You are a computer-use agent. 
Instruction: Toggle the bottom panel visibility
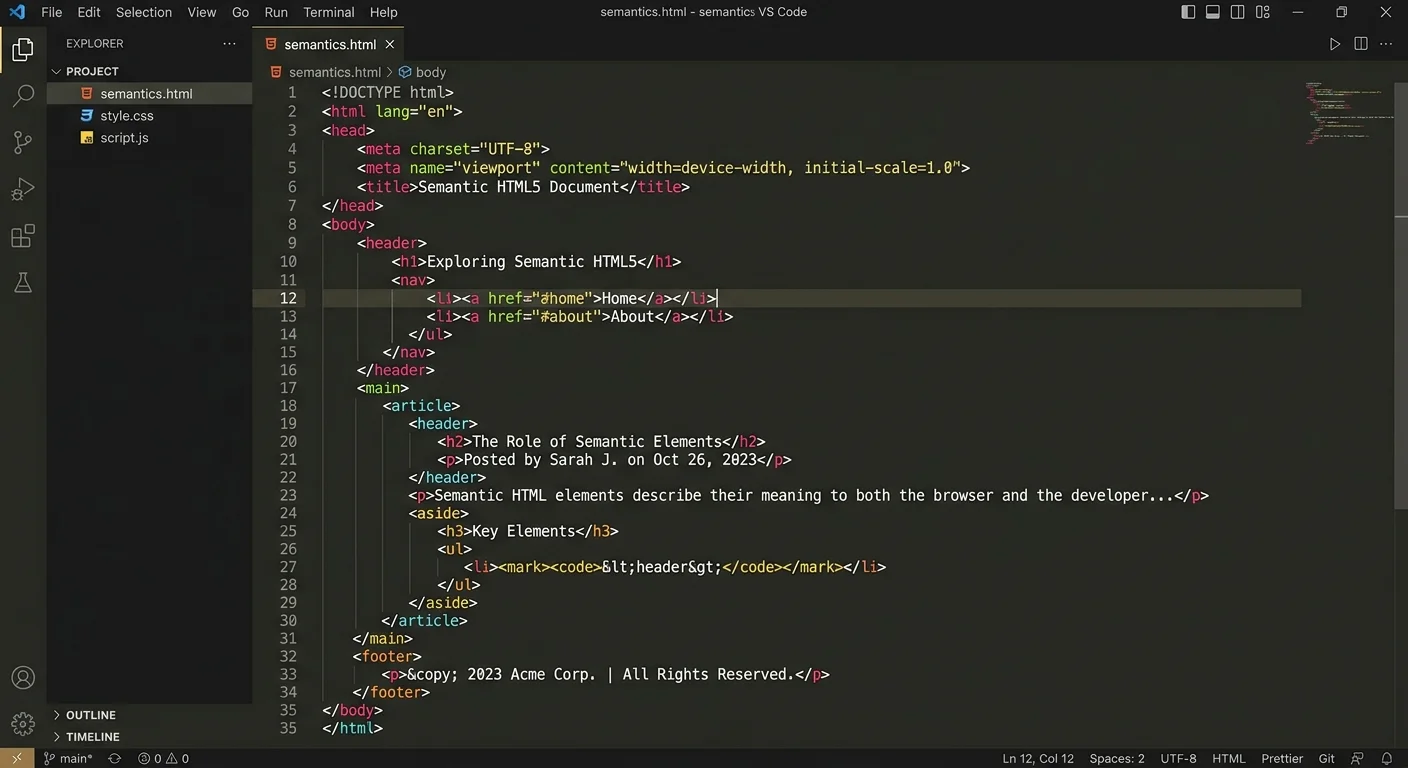point(1213,12)
